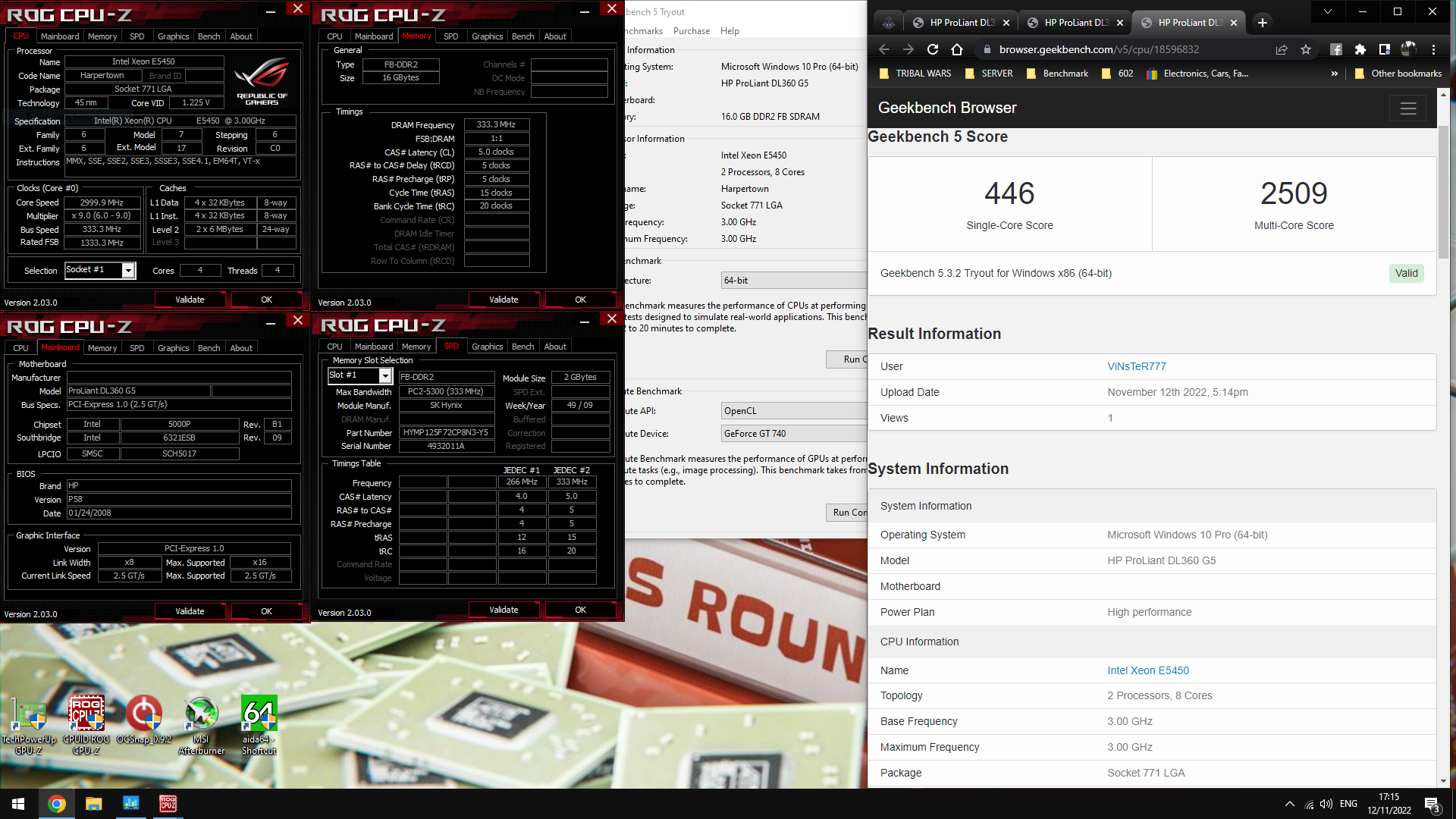
Task: Open the volume control in system tray
Action: click(1326, 804)
